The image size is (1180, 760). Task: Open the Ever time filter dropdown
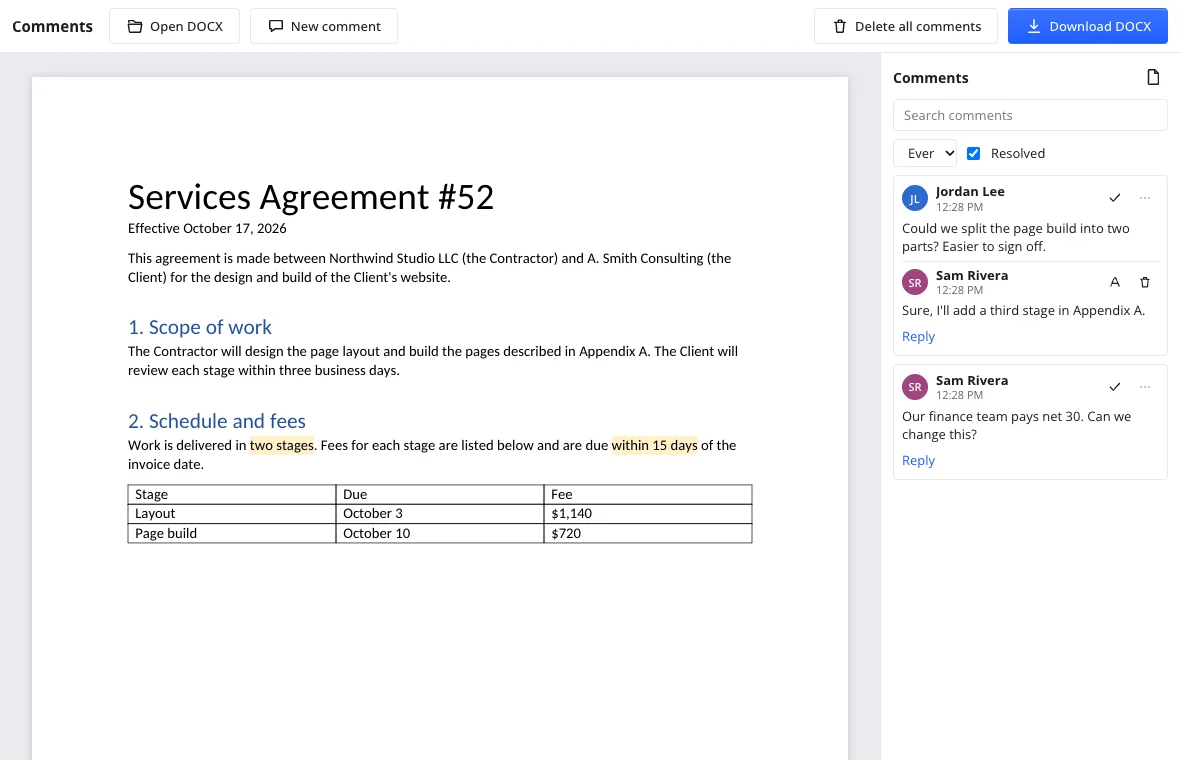pyautogui.click(x=924, y=154)
